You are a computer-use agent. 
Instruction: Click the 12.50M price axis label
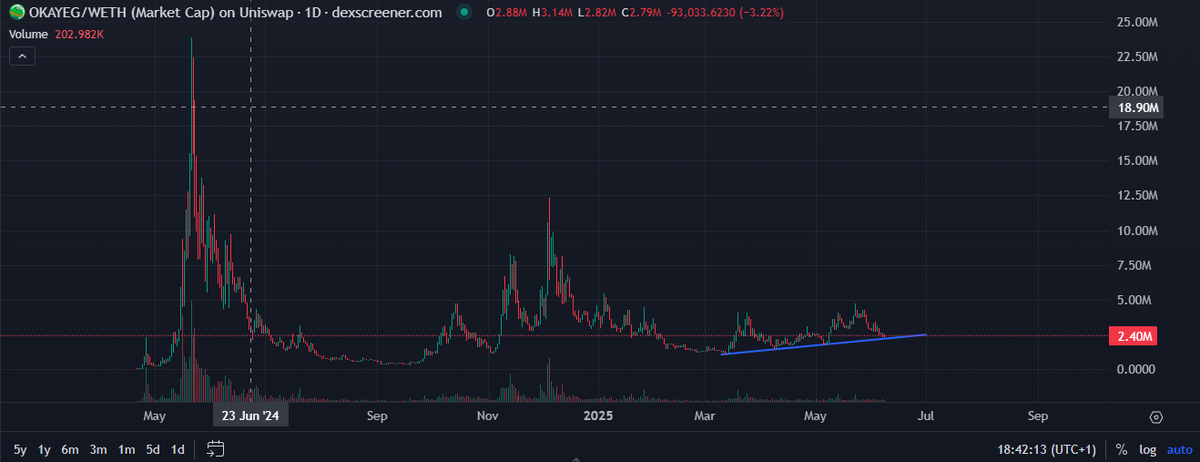pyautogui.click(x=1138, y=196)
